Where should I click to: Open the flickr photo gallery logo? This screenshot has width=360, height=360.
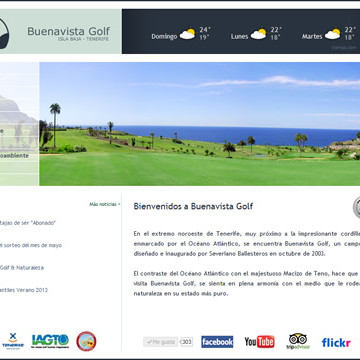coord(336,342)
